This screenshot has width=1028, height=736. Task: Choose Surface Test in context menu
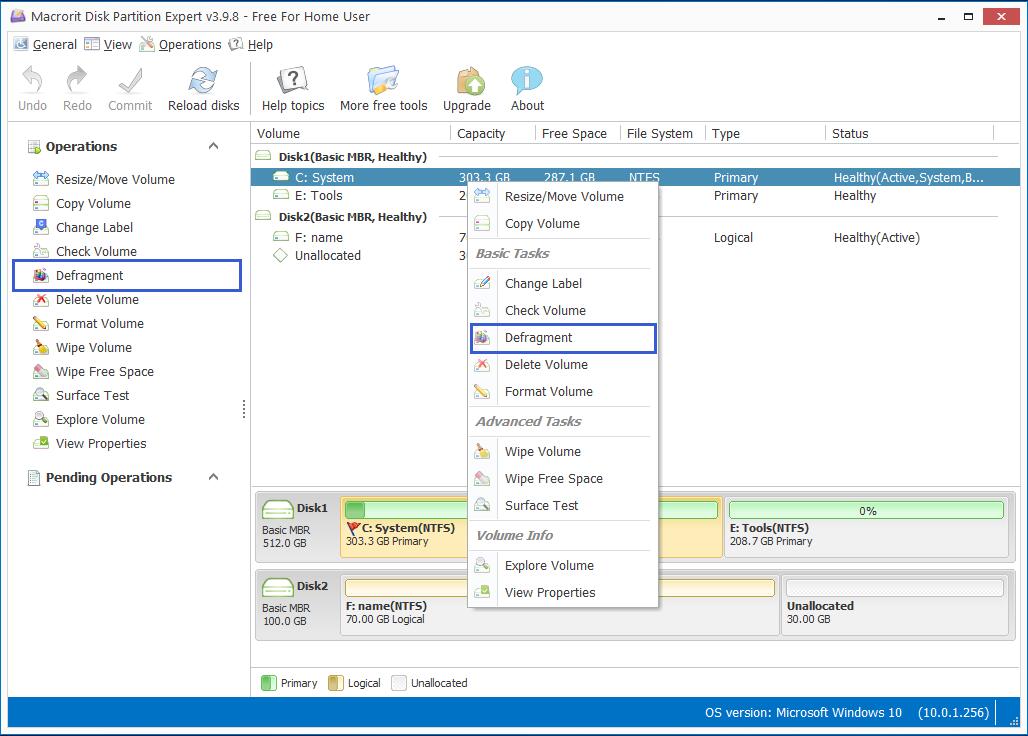(x=564, y=505)
